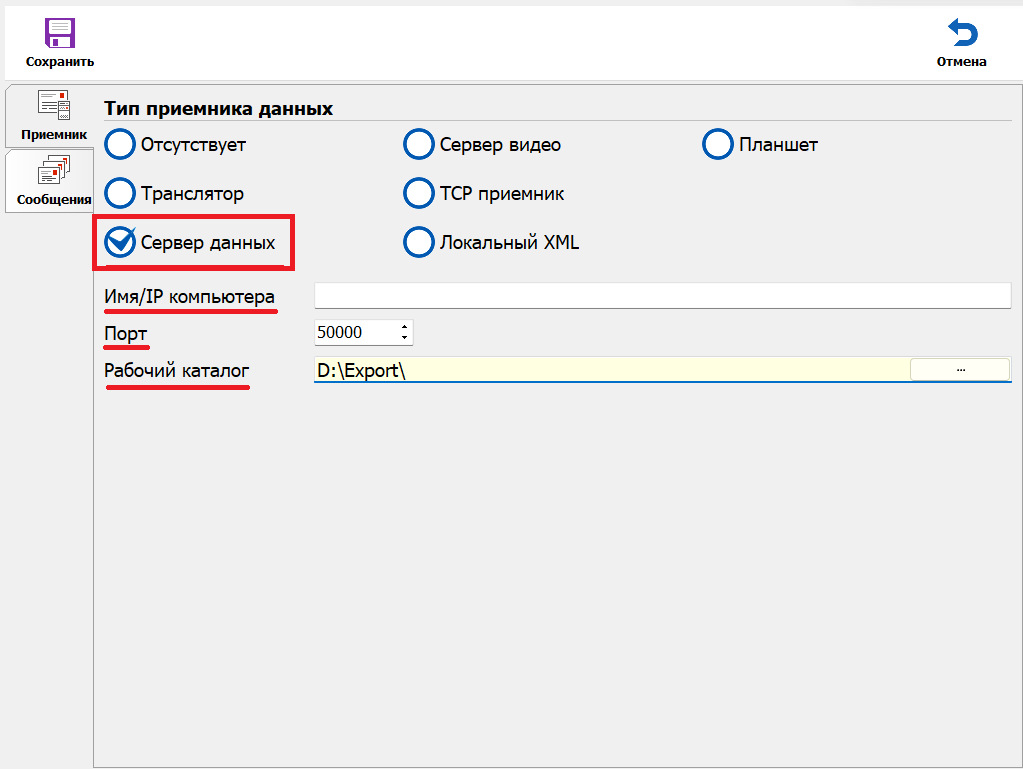Select the Планшет radio button
The image size is (1023, 769).
718,145
